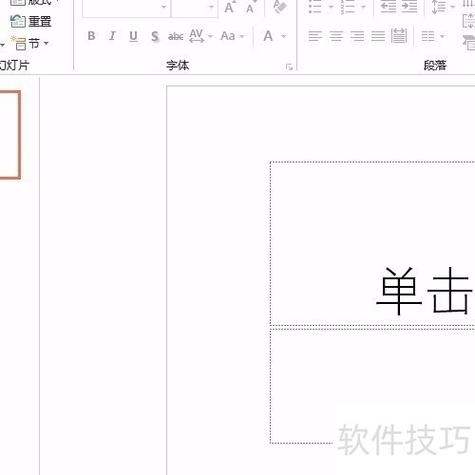Click the increase indent level icon
The width and height of the screenshot is (475, 475).
[409, 7]
